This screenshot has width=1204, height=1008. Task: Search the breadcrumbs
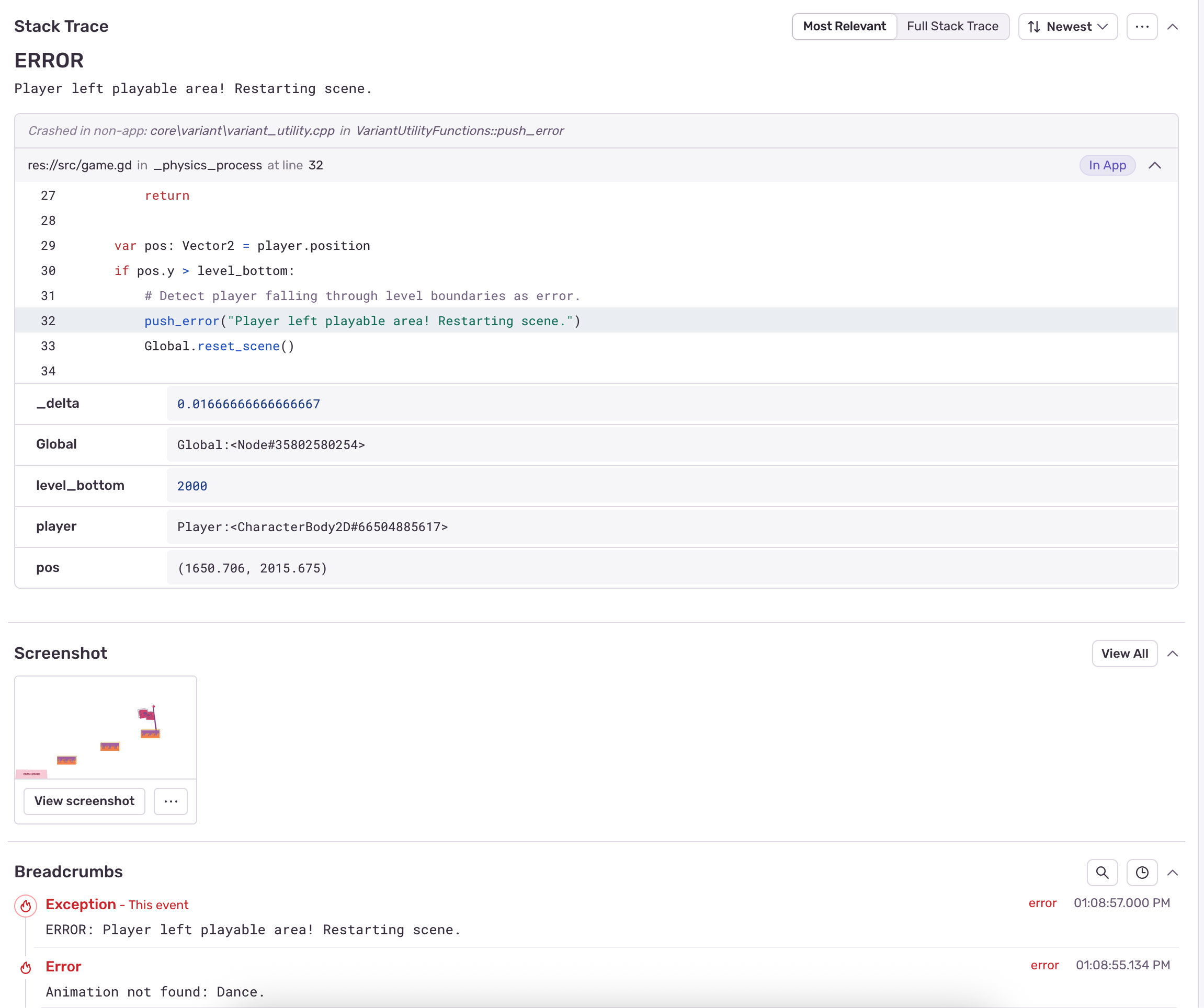1102,872
